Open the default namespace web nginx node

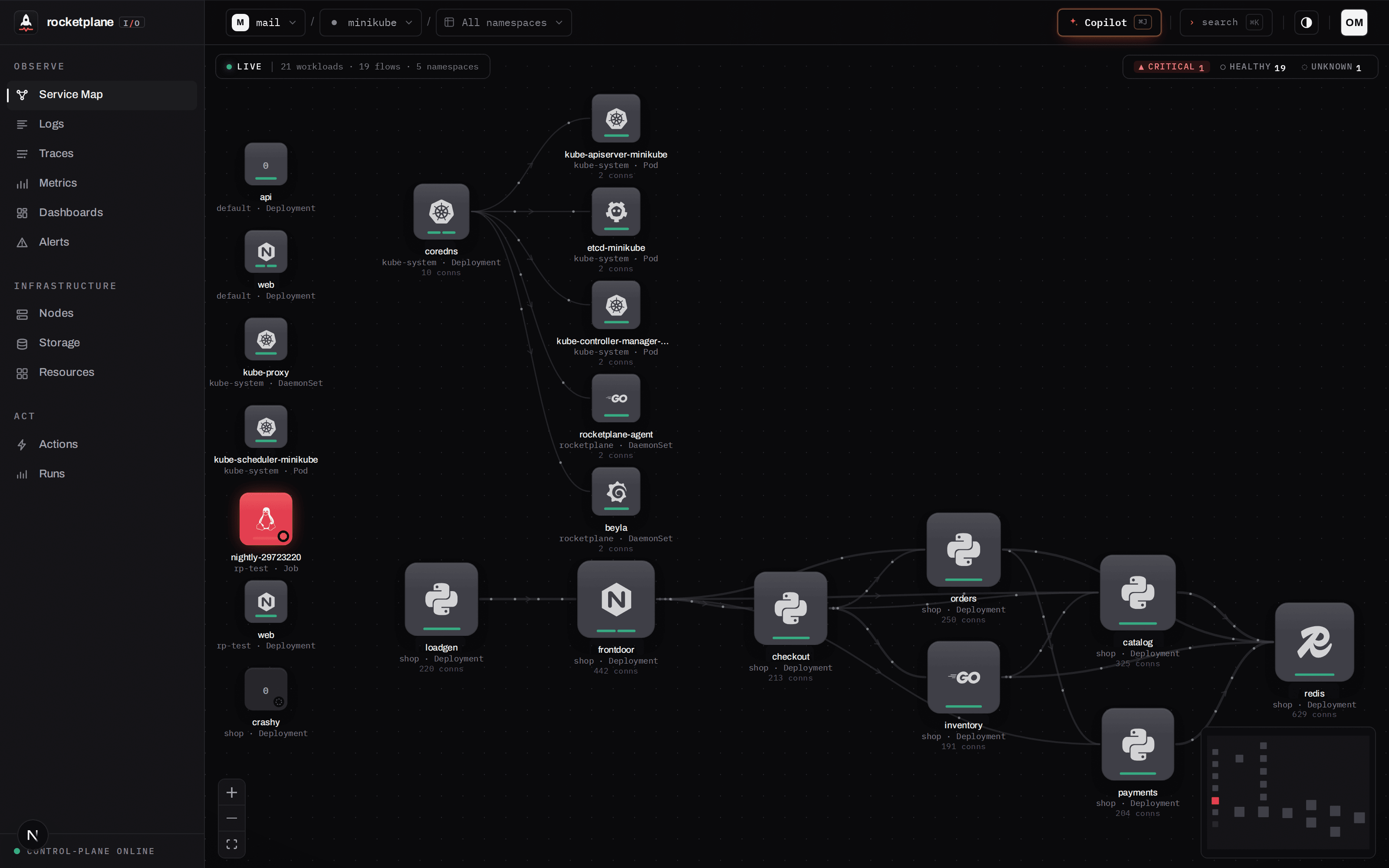pos(266,251)
